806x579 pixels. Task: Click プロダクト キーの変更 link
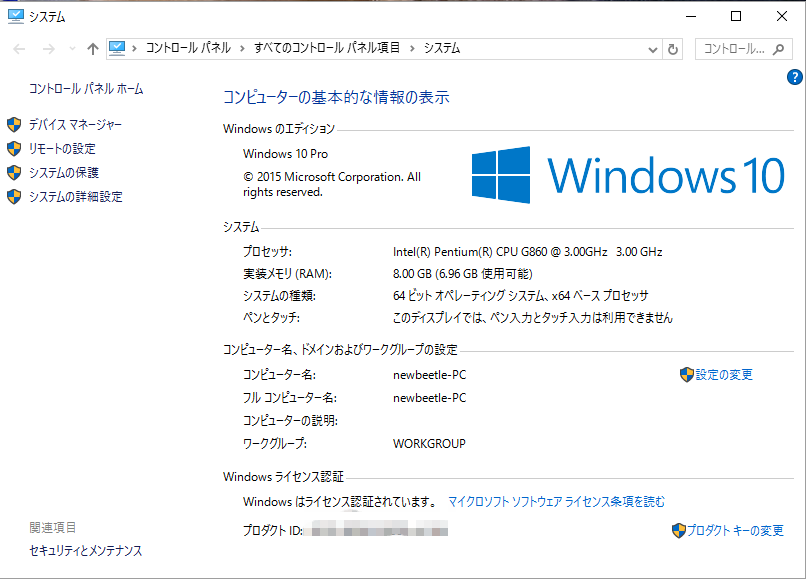pyautogui.click(x=735, y=531)
